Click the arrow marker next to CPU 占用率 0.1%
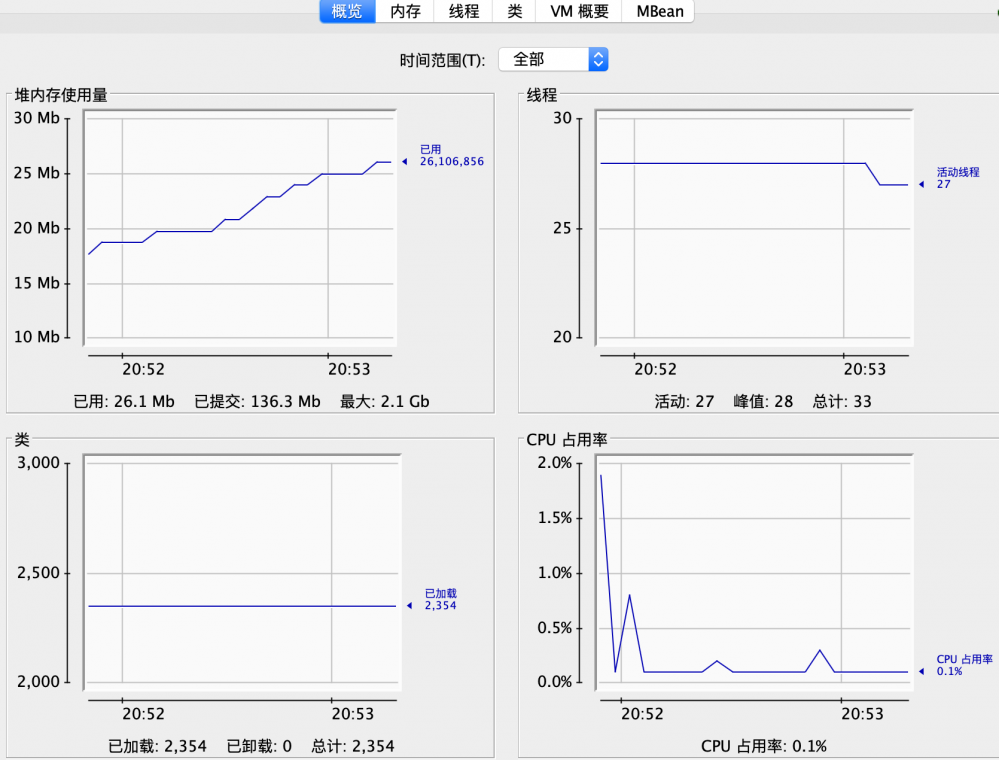 pos(924,673)
